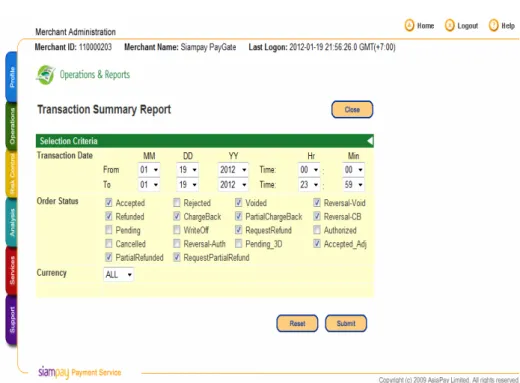Follow the Logout link text
The height and width of the screenshot is (383, 520).
tap(468, 26)
